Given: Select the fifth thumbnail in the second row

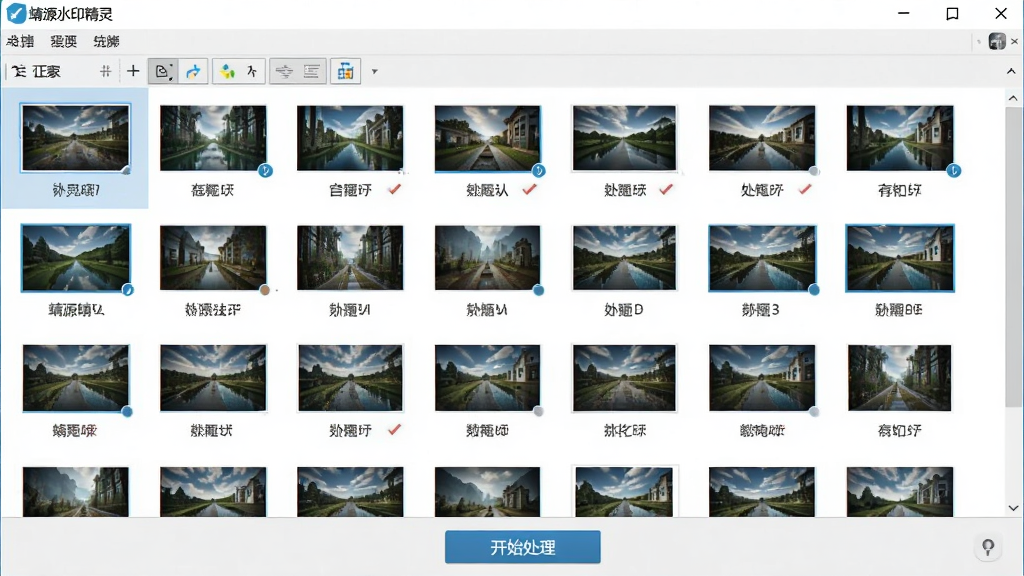Looking at the screenshot, I should point(624,258).
